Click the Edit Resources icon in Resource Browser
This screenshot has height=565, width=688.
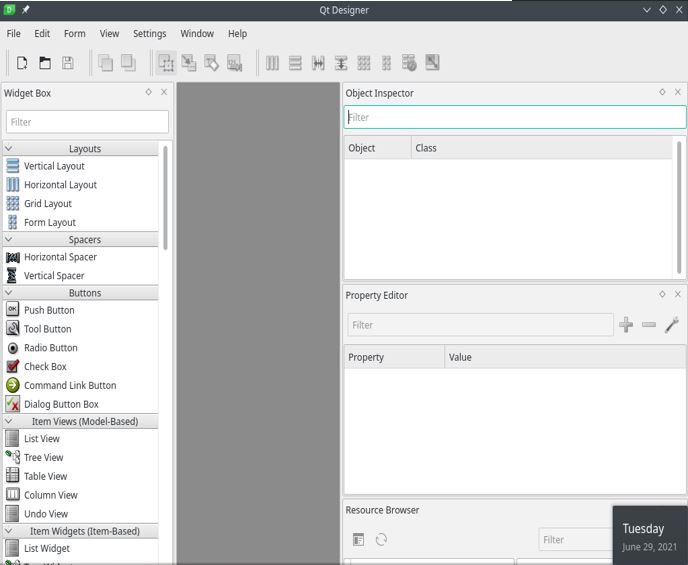point(359,540)
